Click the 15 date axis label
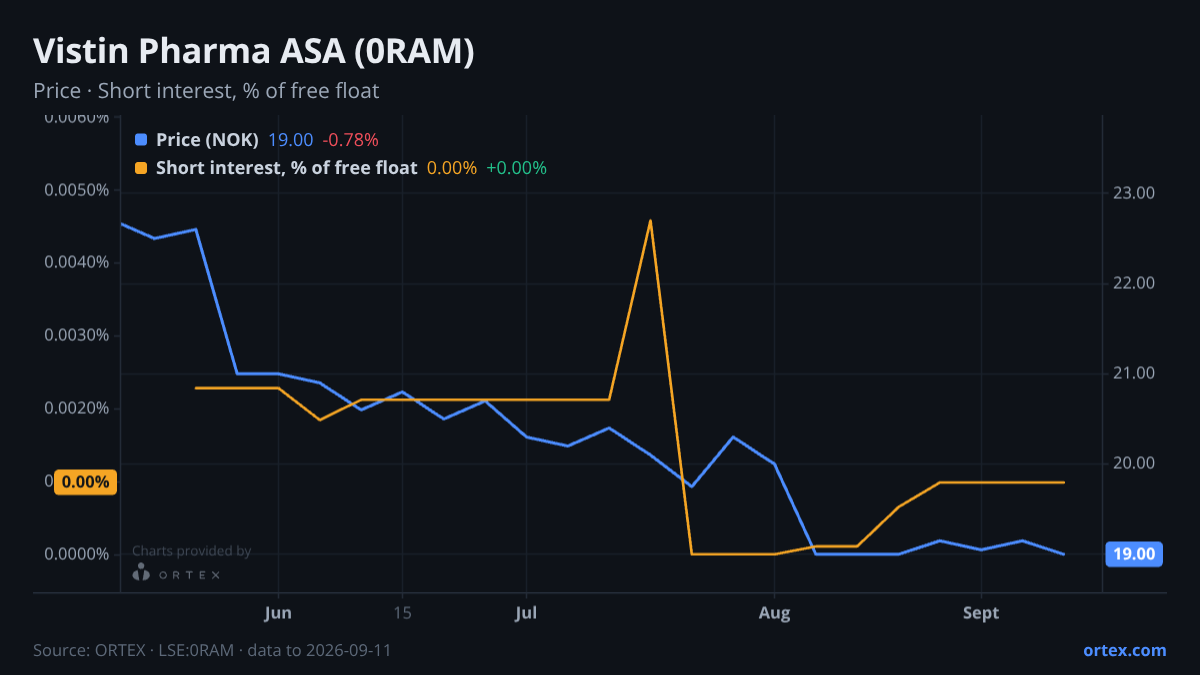Screen dimensions: 1200x675 tap(403, 613)
